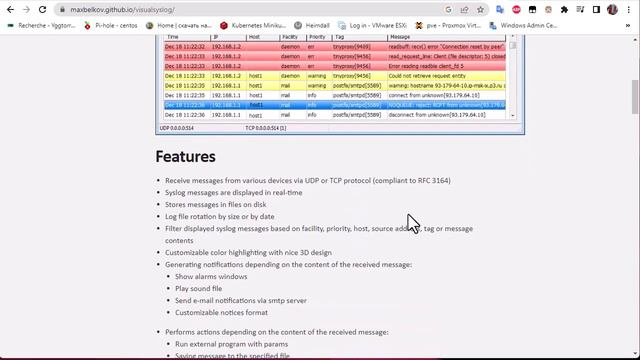Open the Kubernetes Miniku... bookmark
640x360 pixels.
pos(253,25)
